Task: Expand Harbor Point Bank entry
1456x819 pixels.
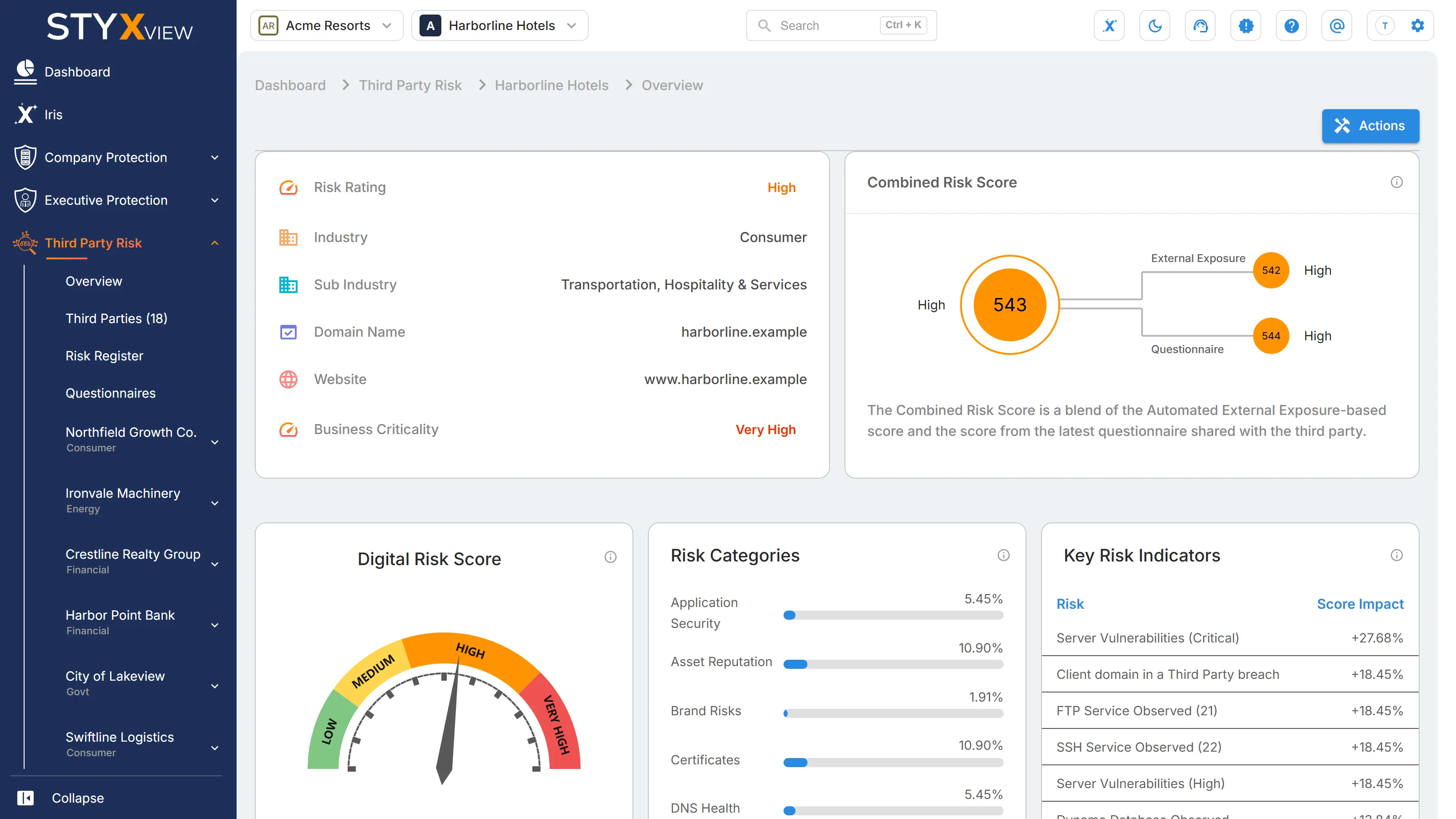Action: click(x=215, y=625)
